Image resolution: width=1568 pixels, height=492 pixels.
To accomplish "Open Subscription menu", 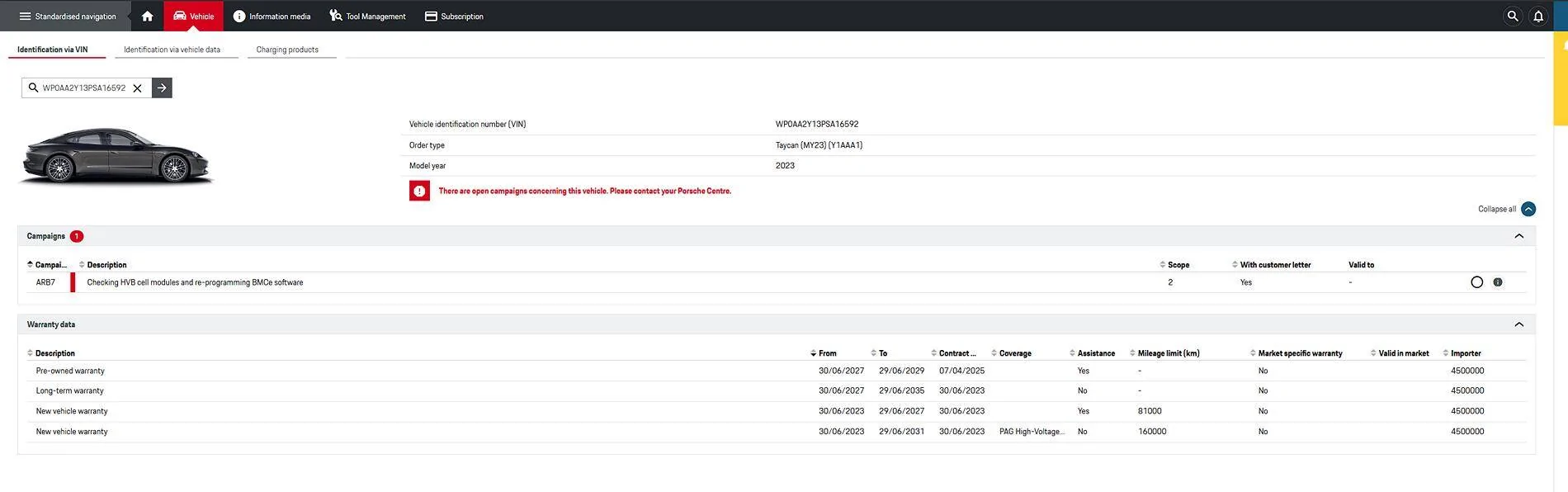I will pos(454,16).
